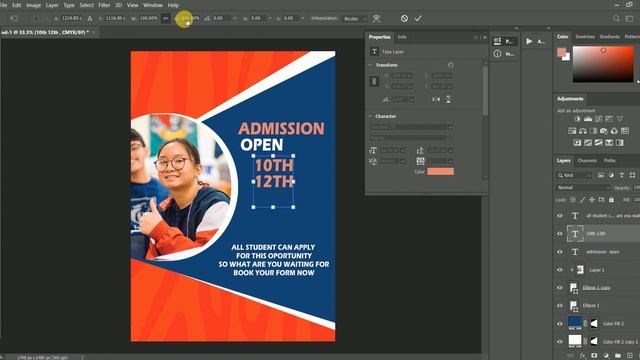Hide the Ellipse 1 layer
640x360 pixels.
coord(560,305)
